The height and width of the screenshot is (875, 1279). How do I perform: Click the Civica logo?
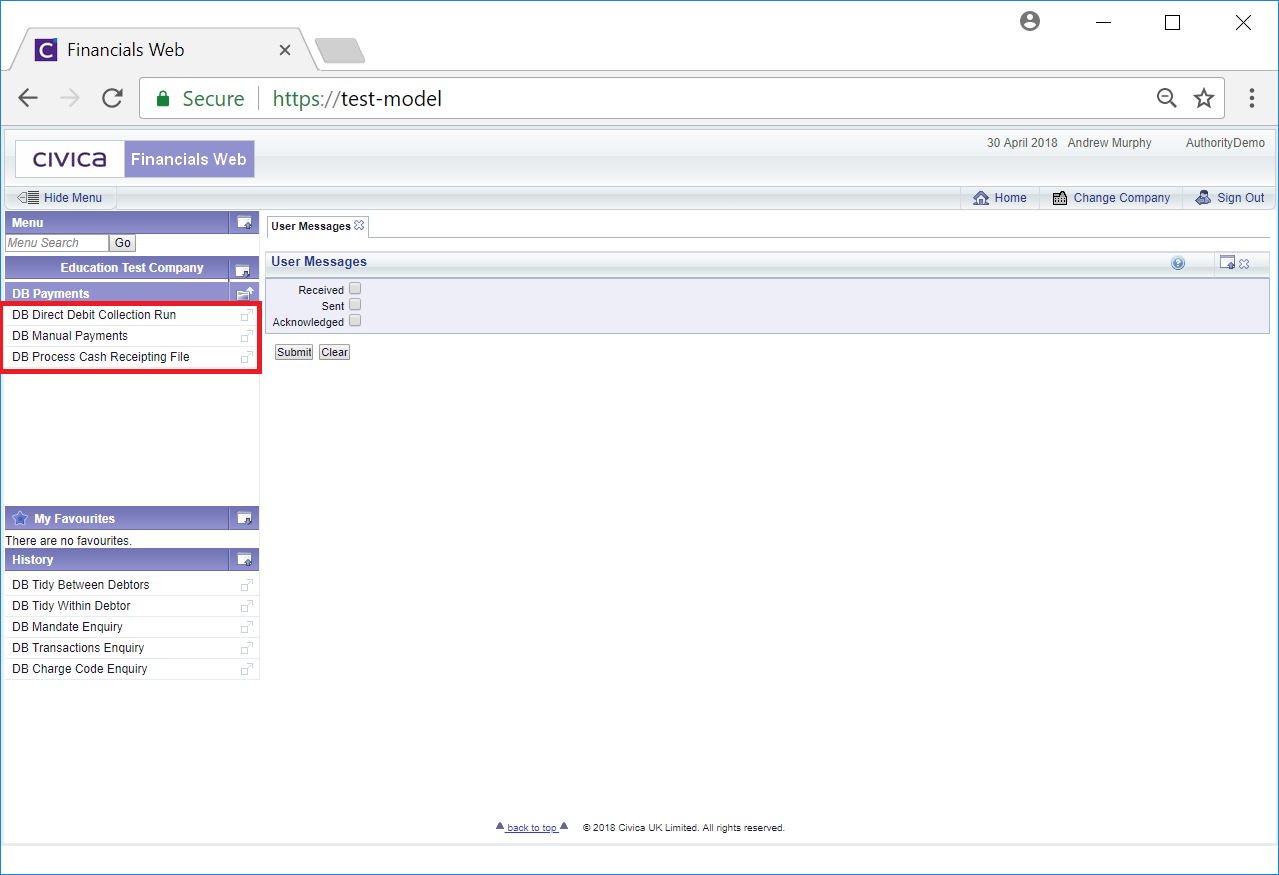(70, 159)
